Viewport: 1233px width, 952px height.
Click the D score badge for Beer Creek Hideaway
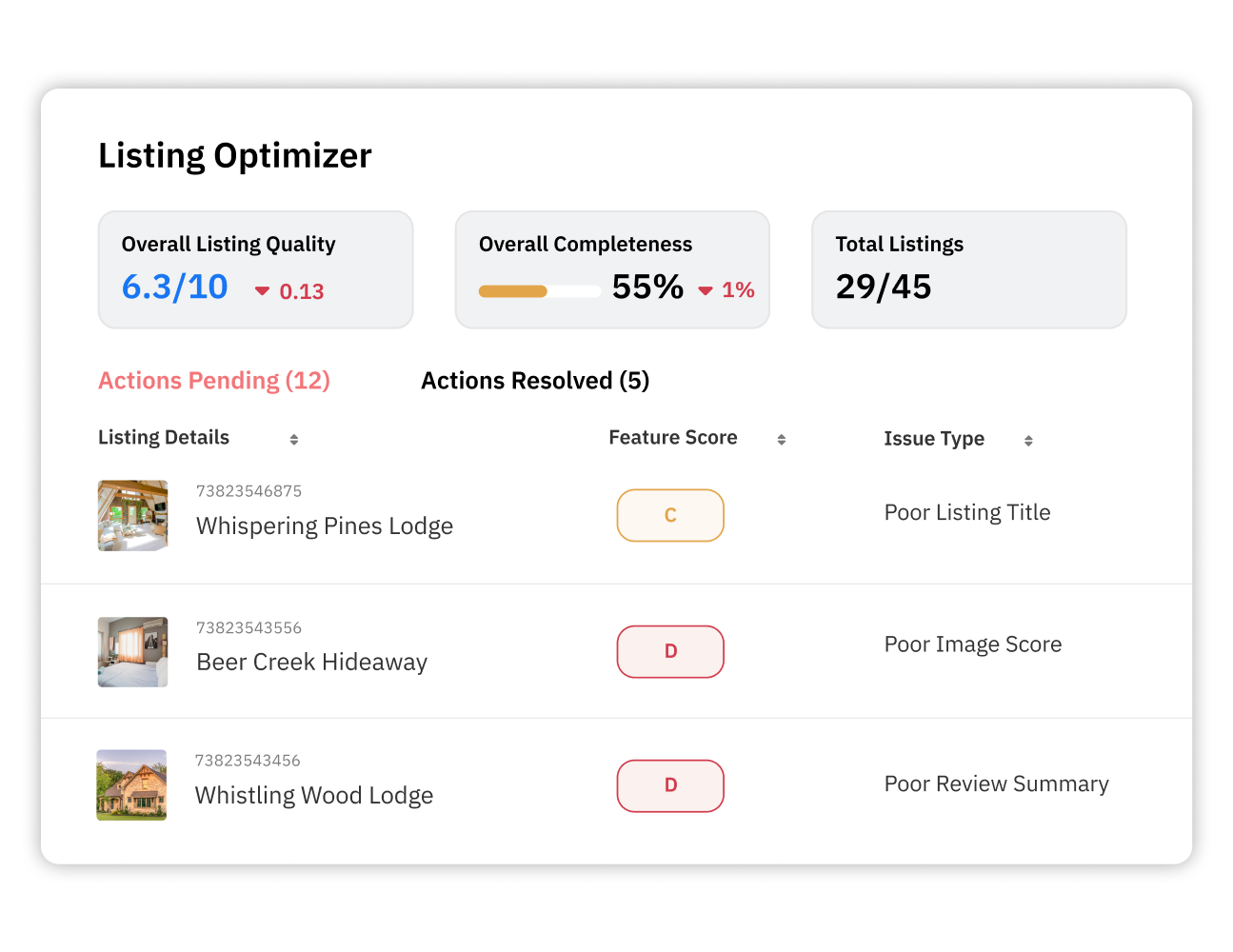[x=670, y=651]
